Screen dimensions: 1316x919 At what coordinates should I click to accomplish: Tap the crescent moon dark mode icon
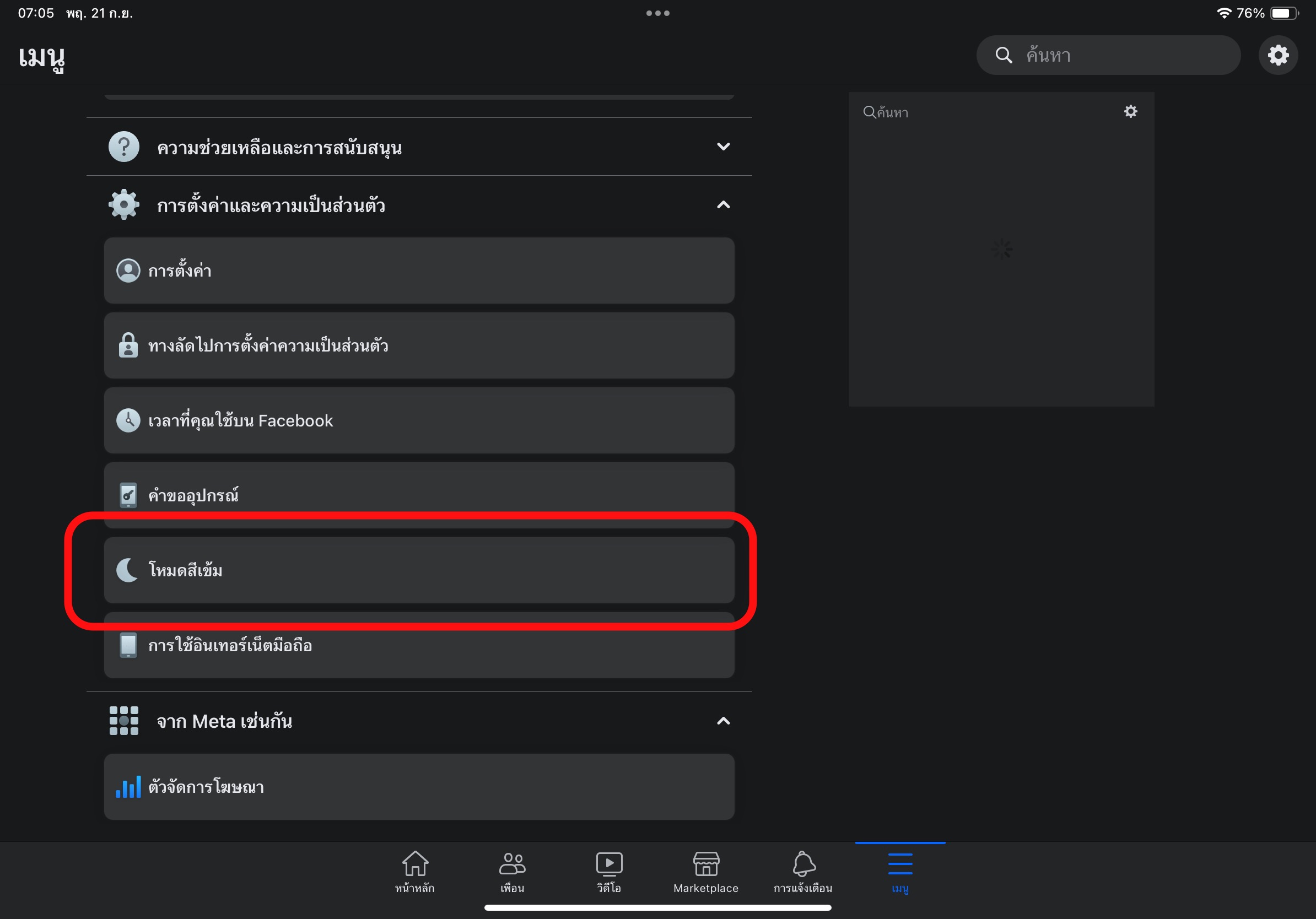127,570
